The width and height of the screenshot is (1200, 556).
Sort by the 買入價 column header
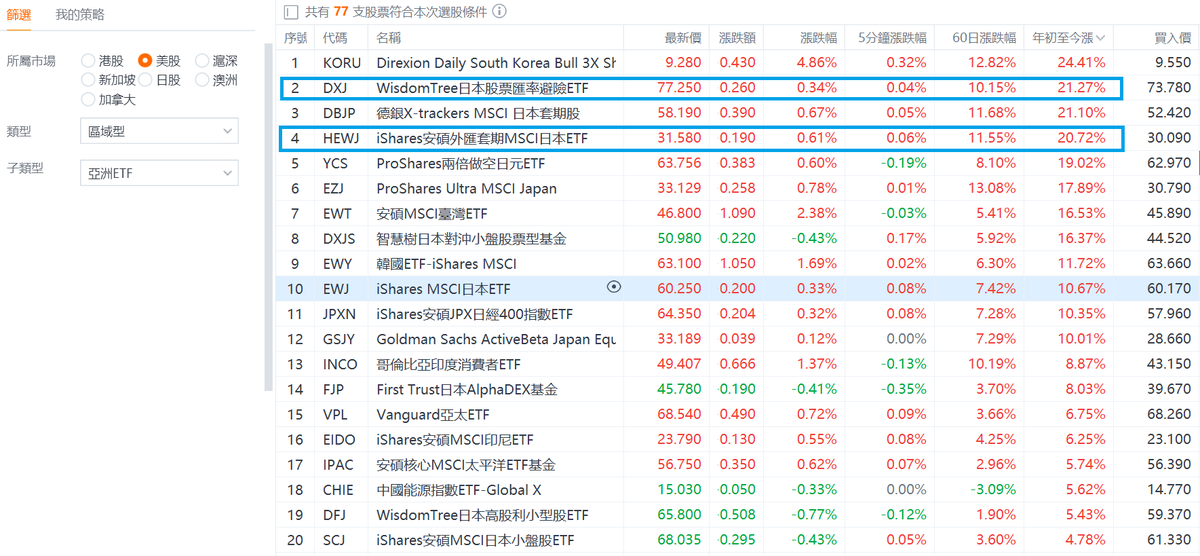pos(1173,38)
